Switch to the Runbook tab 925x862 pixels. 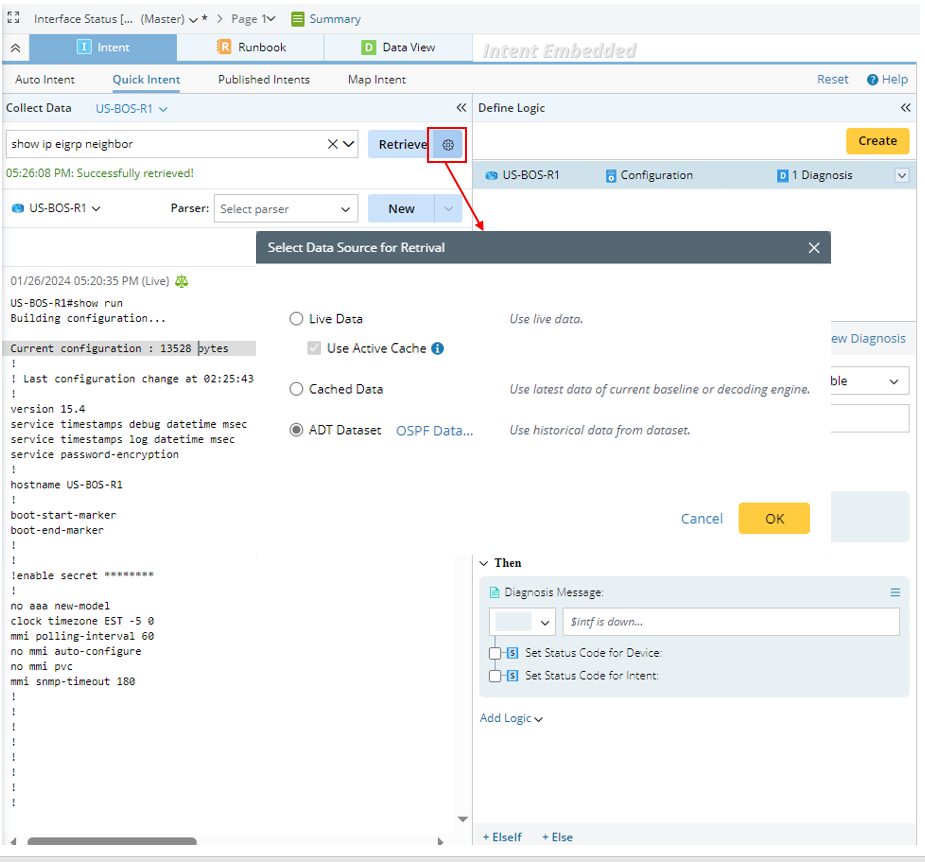click(251, 47)
